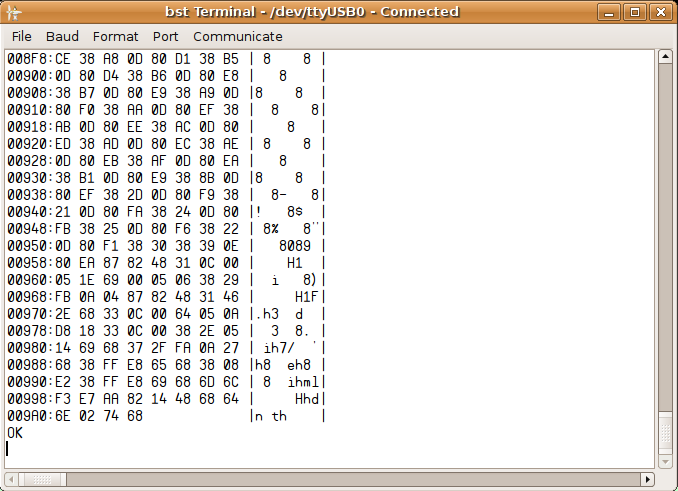Click address 00970 in the hex dump
678x491 pixels.
29,314
